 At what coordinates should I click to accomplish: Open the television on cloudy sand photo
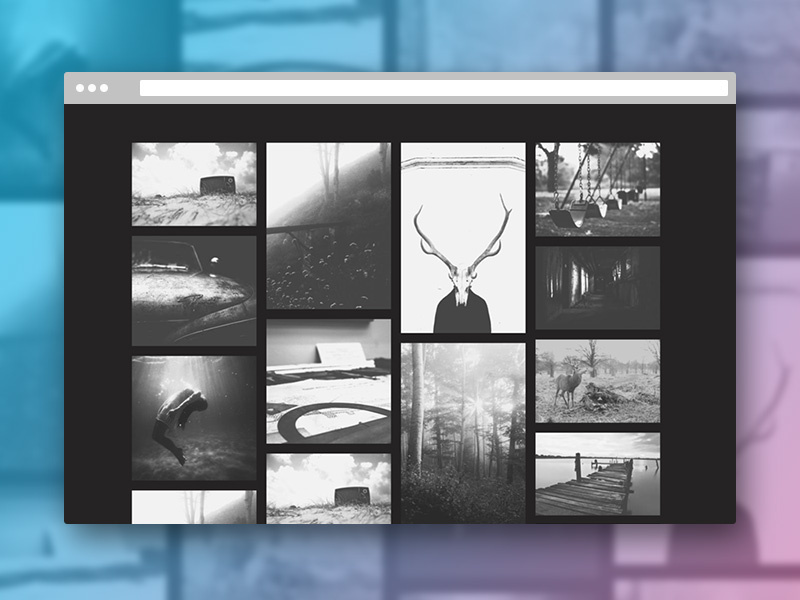point(326,490)
